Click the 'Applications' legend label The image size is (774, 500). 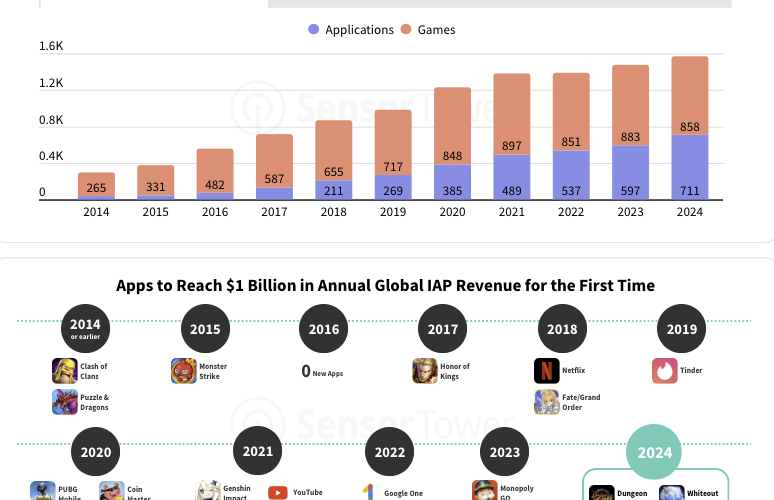tap(359, 30)
